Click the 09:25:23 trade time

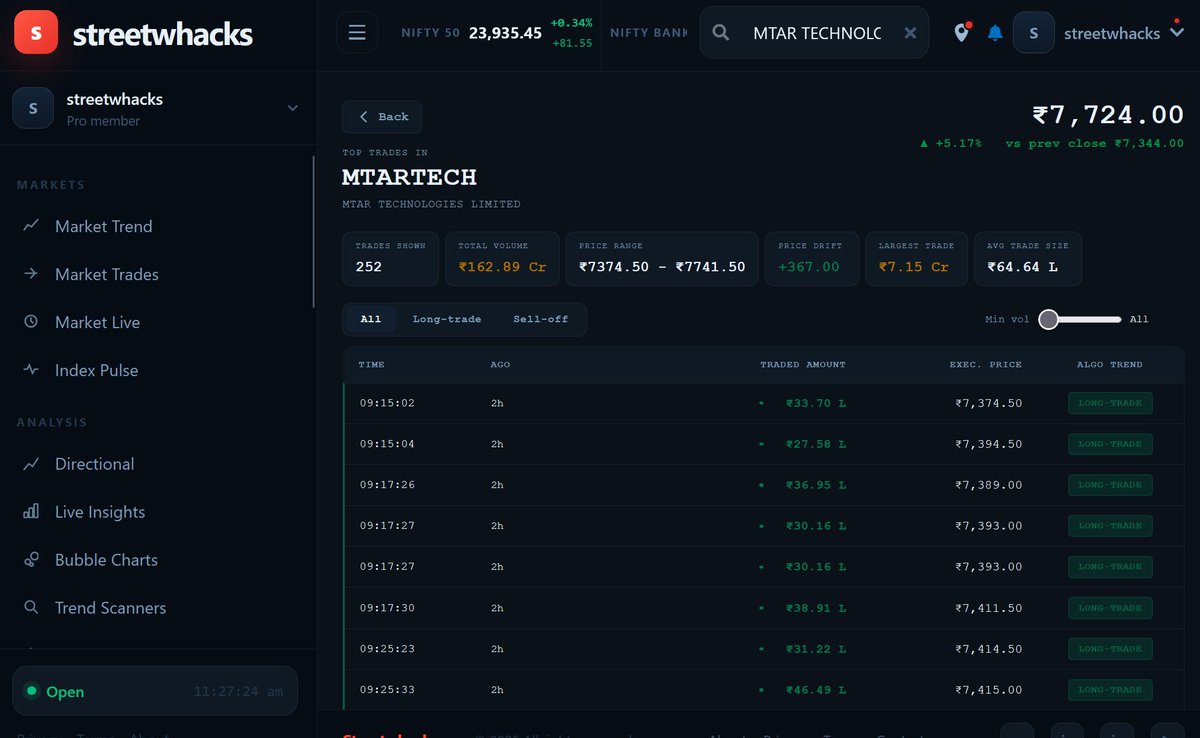pos(387,649)
